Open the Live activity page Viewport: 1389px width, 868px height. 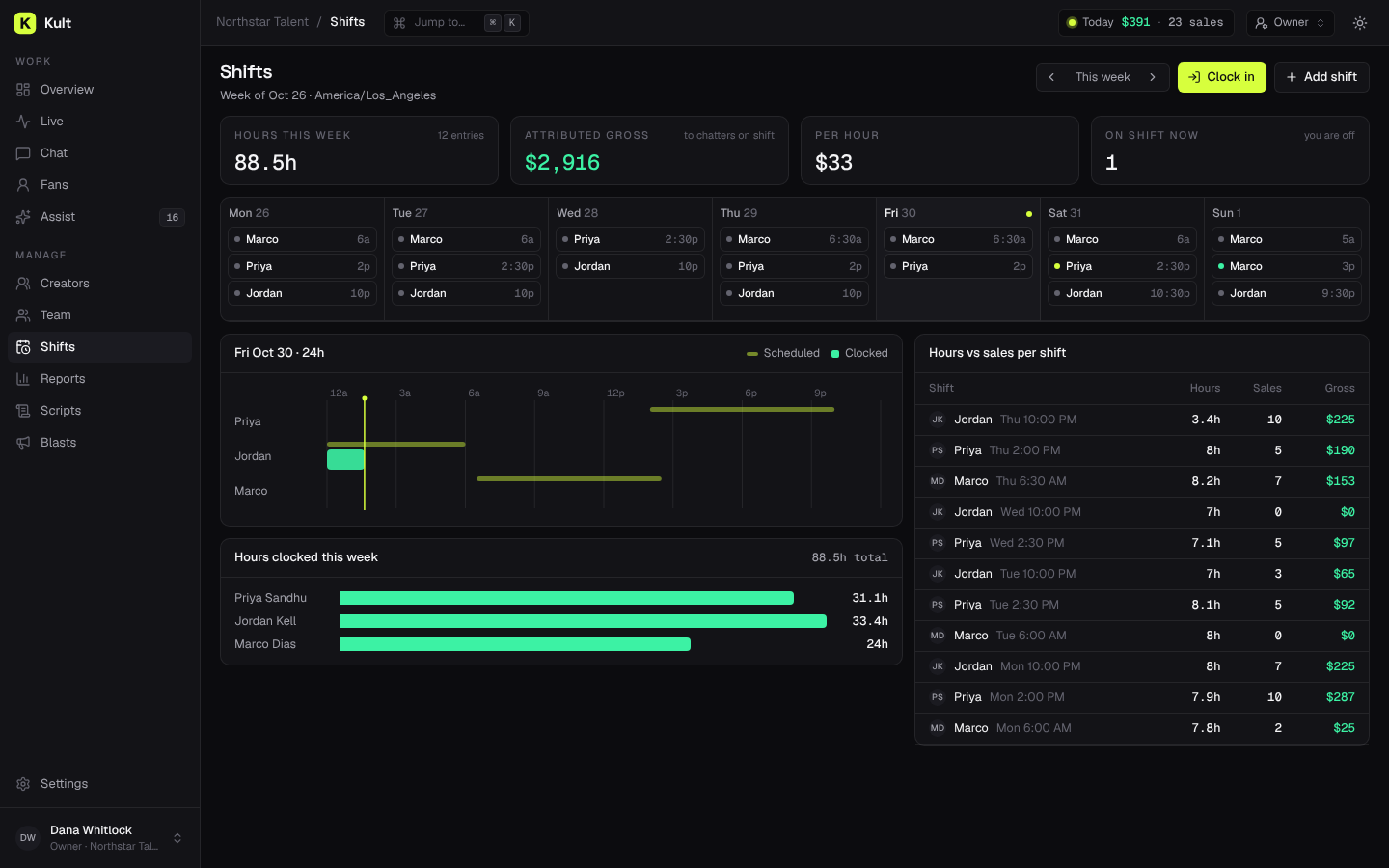100,122
